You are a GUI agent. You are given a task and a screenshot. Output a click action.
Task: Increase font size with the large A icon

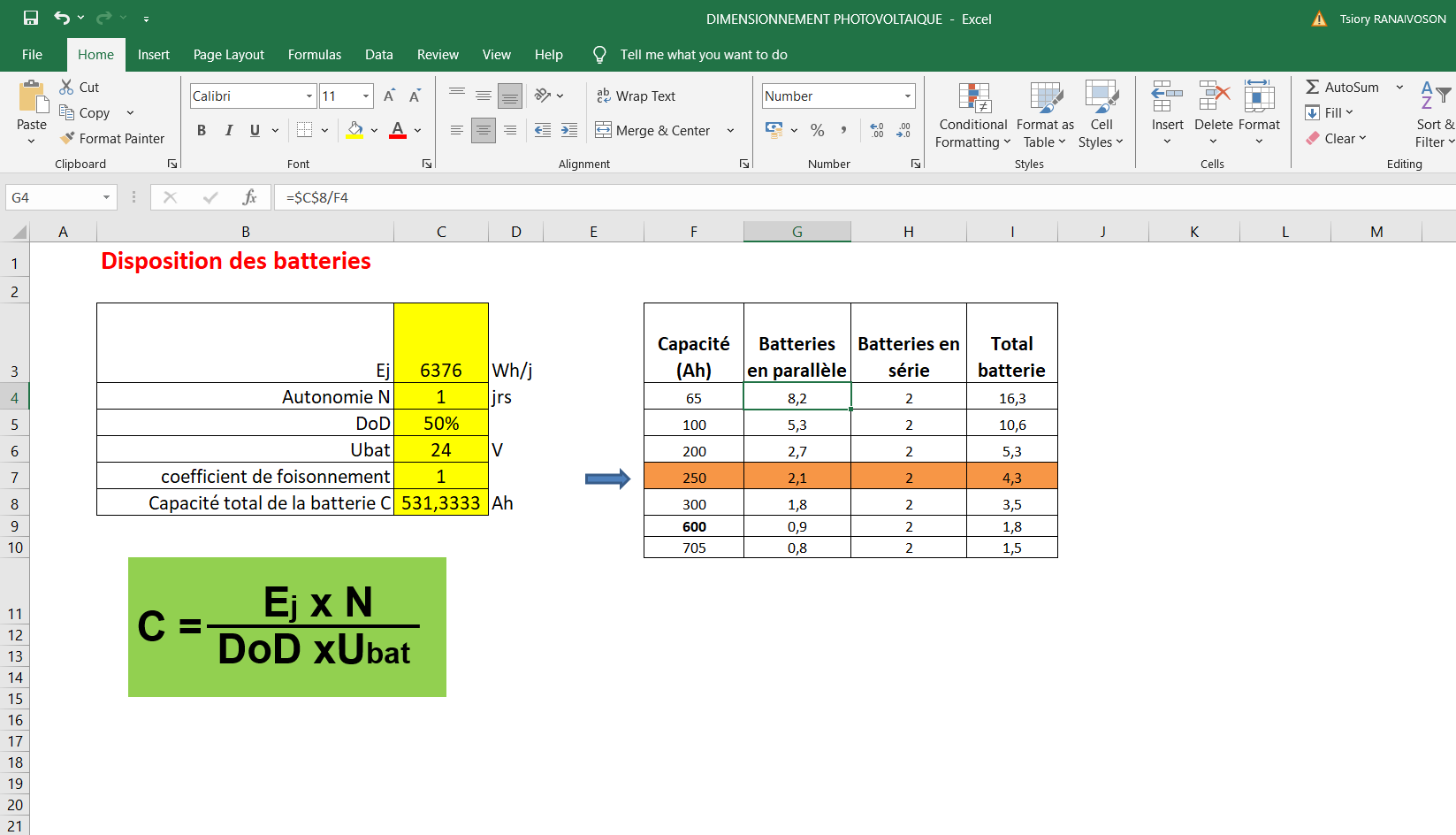(x=389, y=96)
